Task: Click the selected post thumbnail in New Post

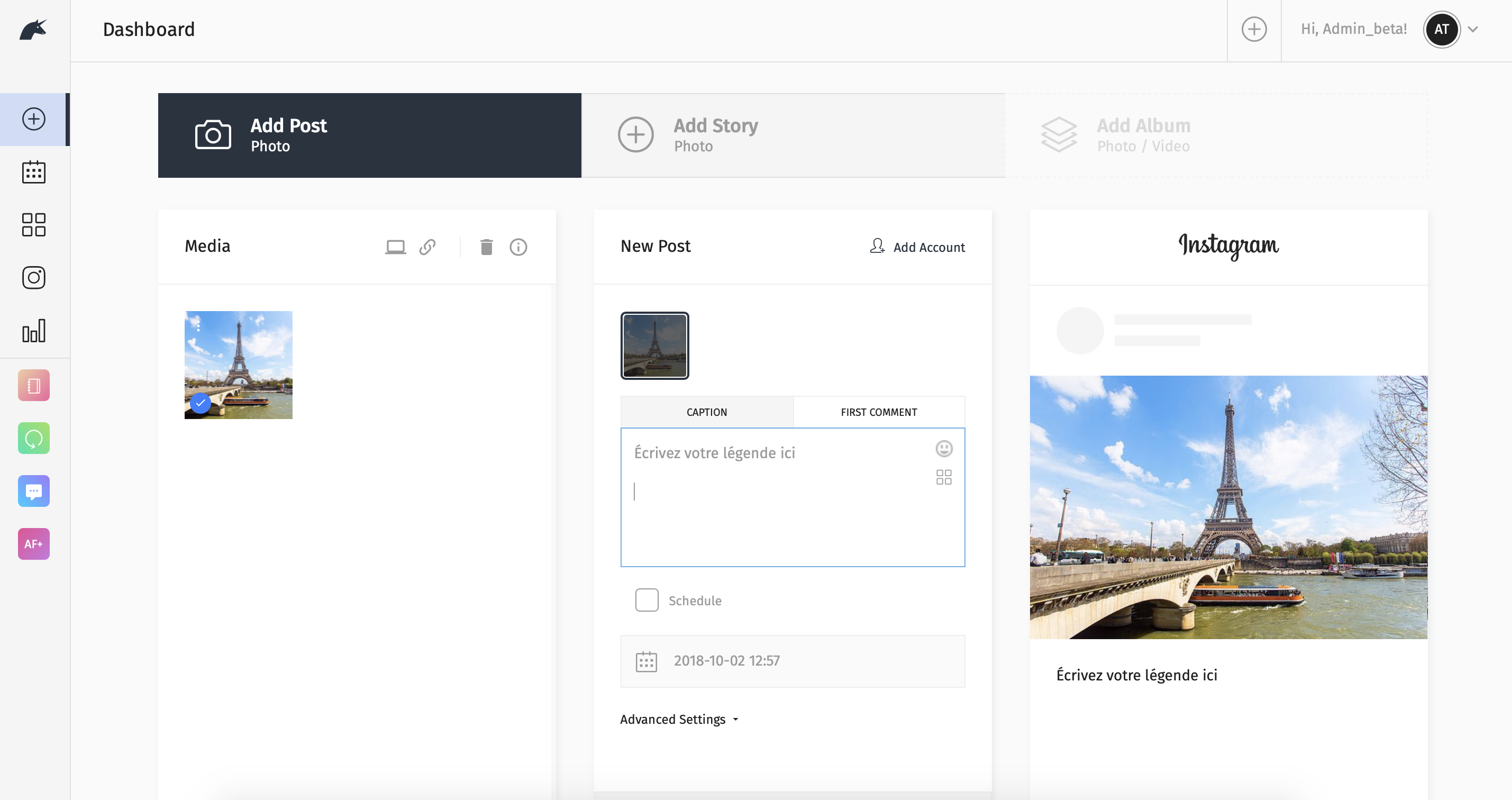Action: tap(655, 346)
